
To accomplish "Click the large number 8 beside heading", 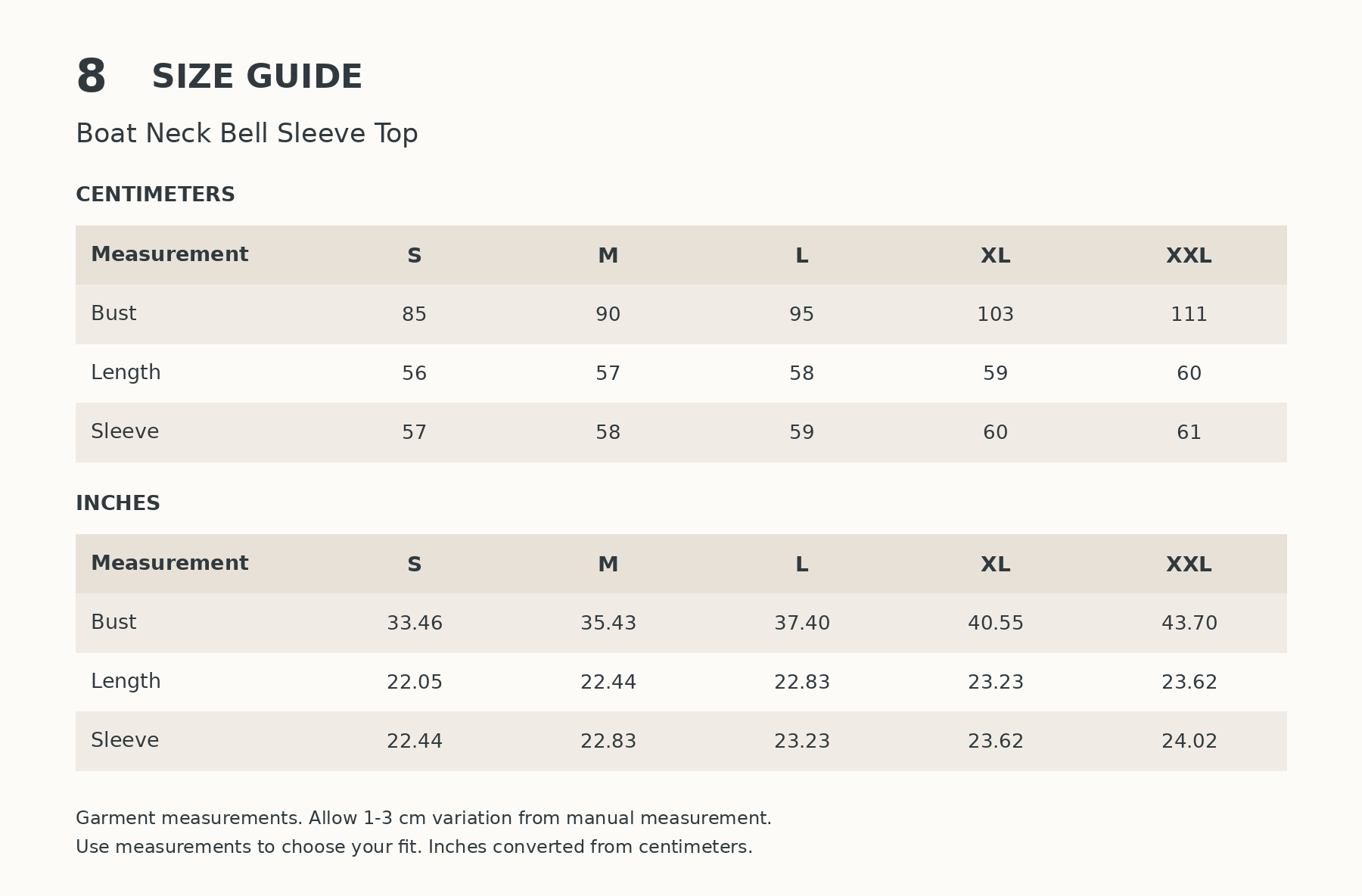I will point(91,77).
